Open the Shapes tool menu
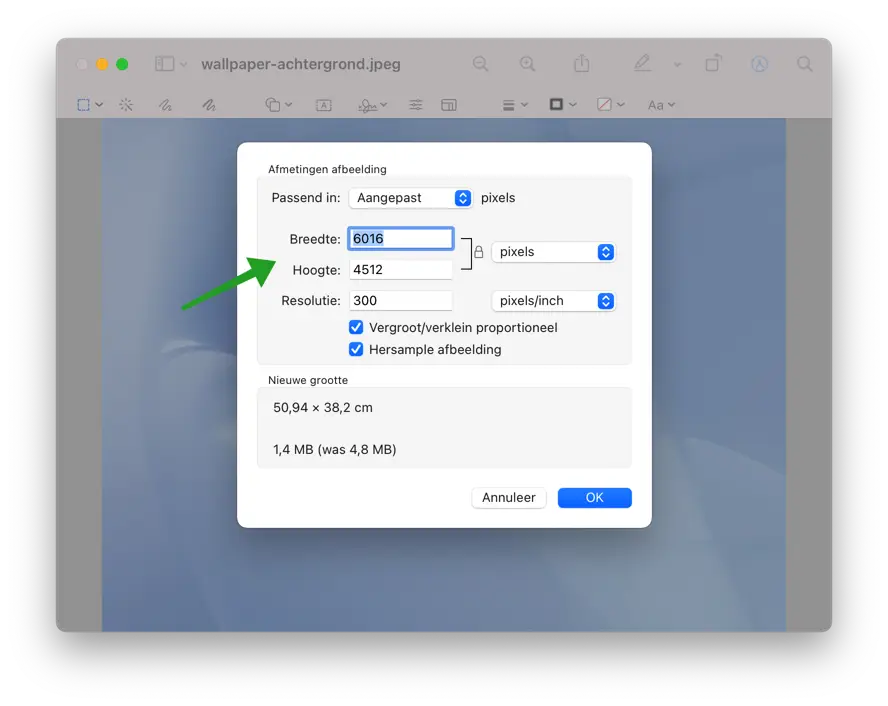Viewport: 888px width, 706px height. pyautogui.click(x=278, y=105)
